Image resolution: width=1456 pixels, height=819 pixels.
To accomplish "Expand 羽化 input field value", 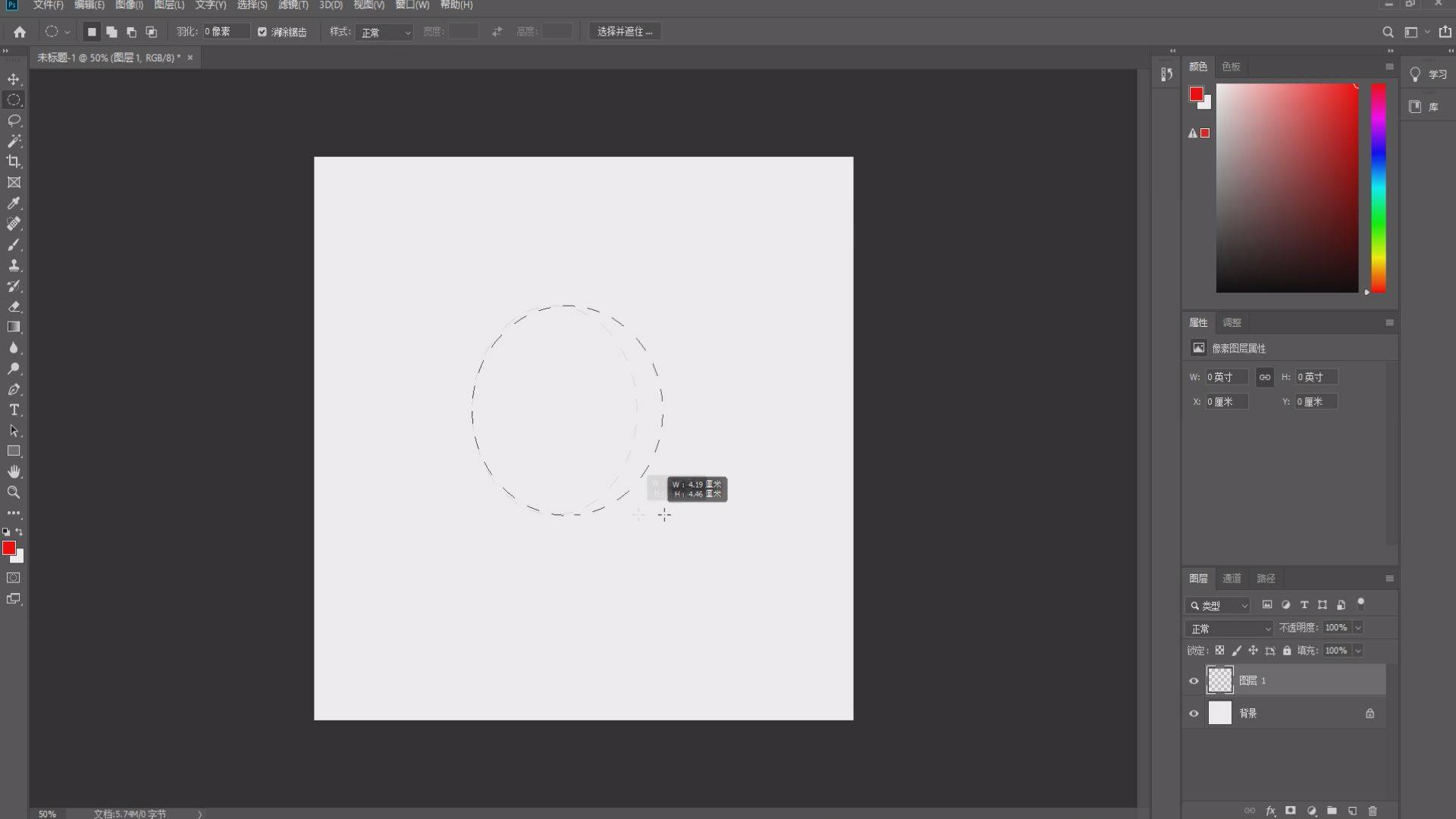I will point(221,31).
